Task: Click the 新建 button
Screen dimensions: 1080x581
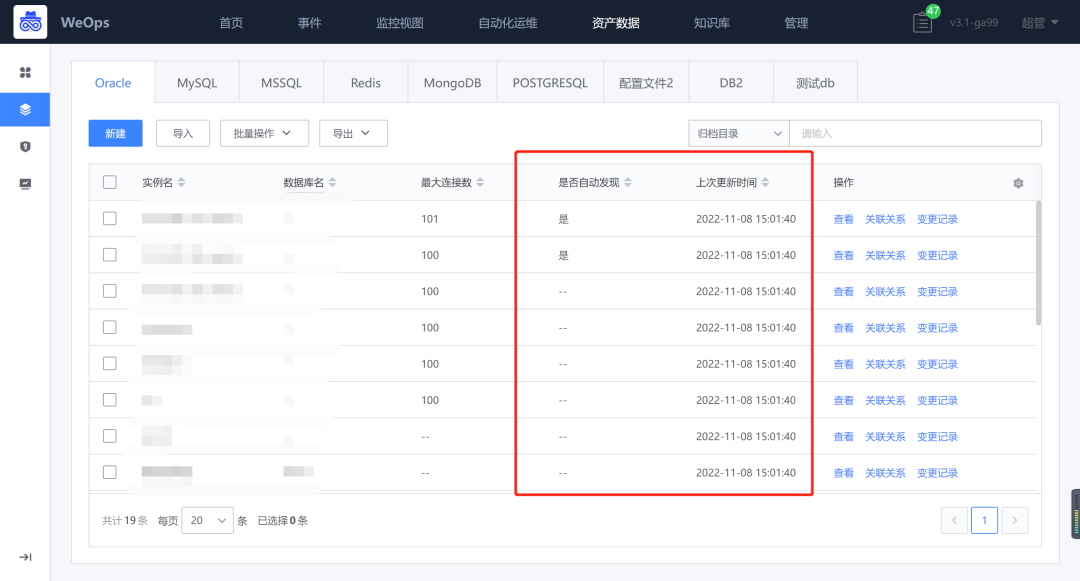Action: 115,133
